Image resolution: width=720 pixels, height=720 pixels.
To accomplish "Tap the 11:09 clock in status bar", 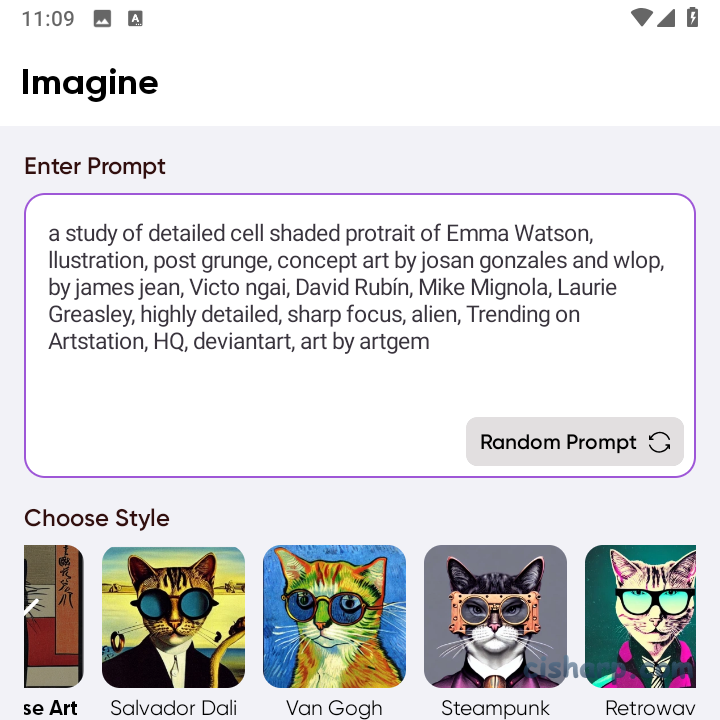I will pyautogui.click(x=48, y=19).
